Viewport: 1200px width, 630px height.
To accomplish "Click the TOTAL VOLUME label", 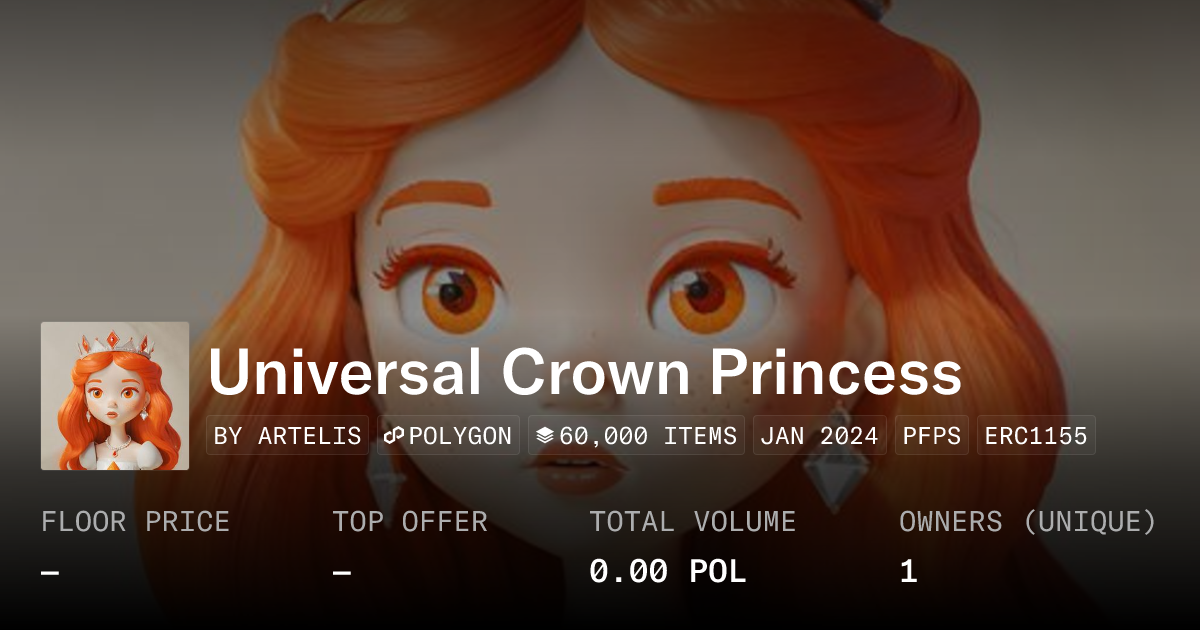I will 692,521.
